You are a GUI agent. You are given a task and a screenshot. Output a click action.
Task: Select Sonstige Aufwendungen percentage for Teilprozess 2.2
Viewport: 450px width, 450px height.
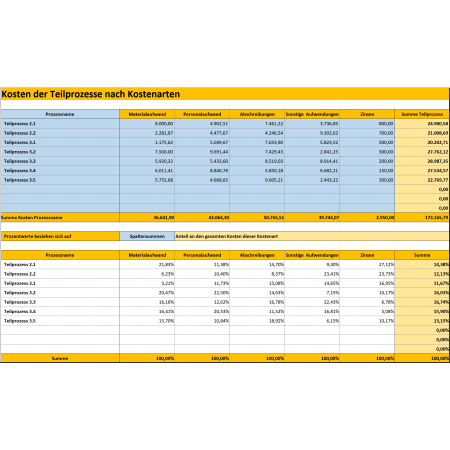(312, 274)
